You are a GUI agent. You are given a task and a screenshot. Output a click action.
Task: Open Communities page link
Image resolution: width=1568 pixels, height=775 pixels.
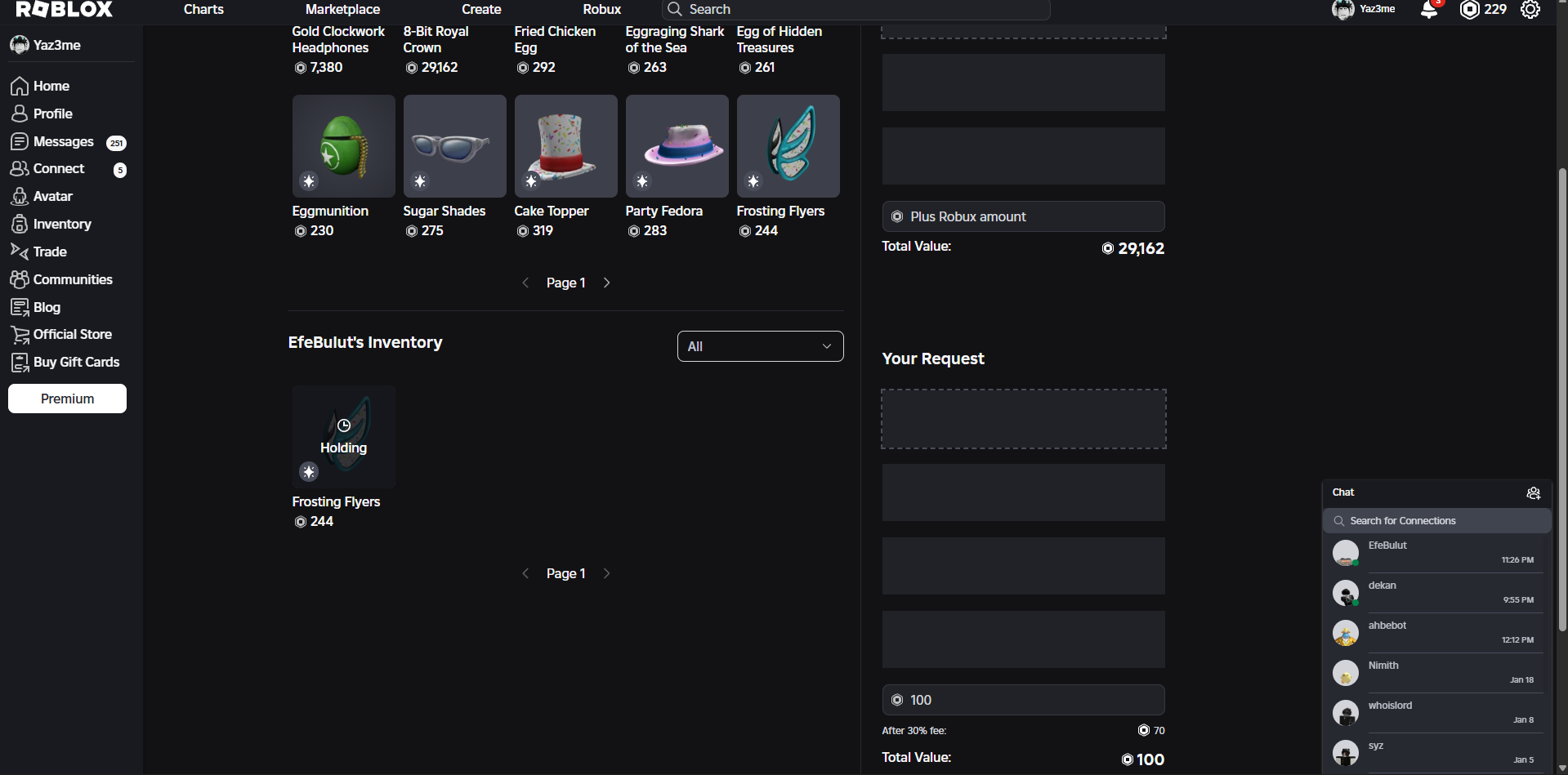pos(73,279)
